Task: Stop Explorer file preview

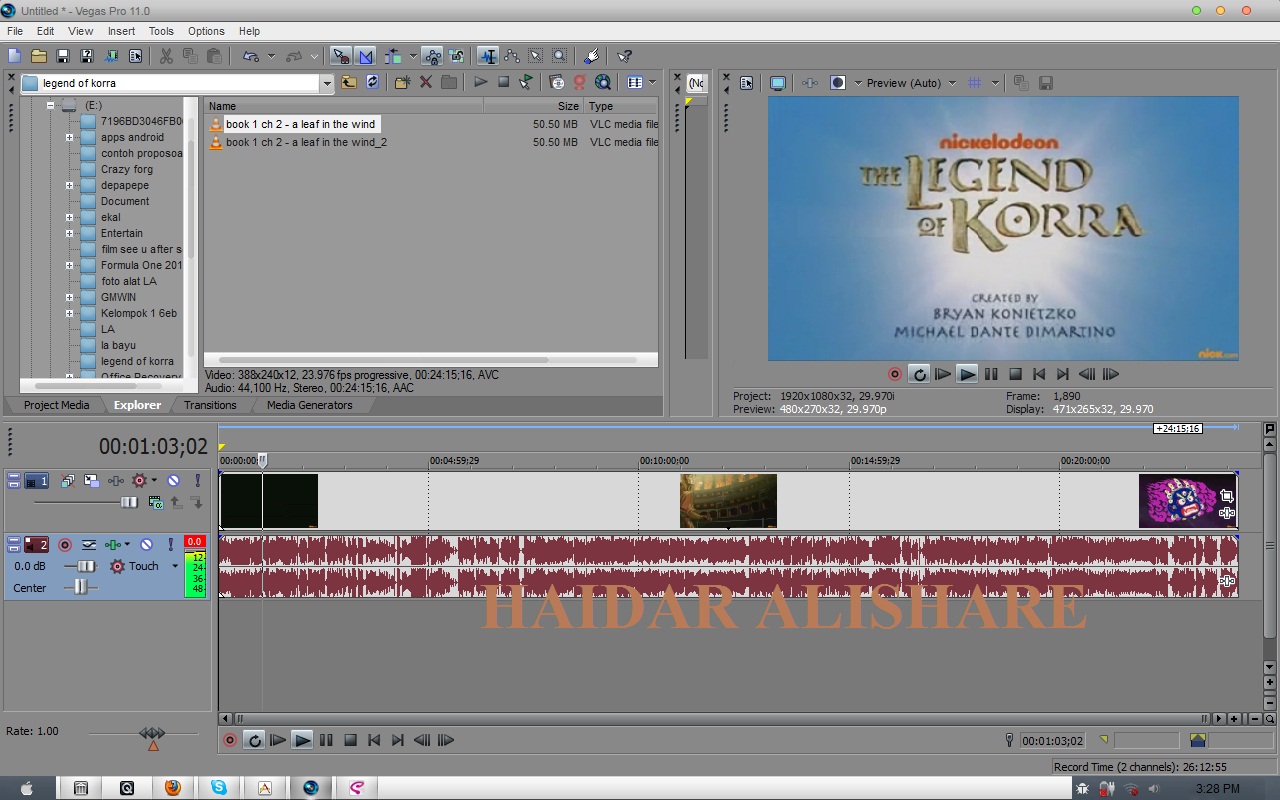Action: click(x=503, y=83)
